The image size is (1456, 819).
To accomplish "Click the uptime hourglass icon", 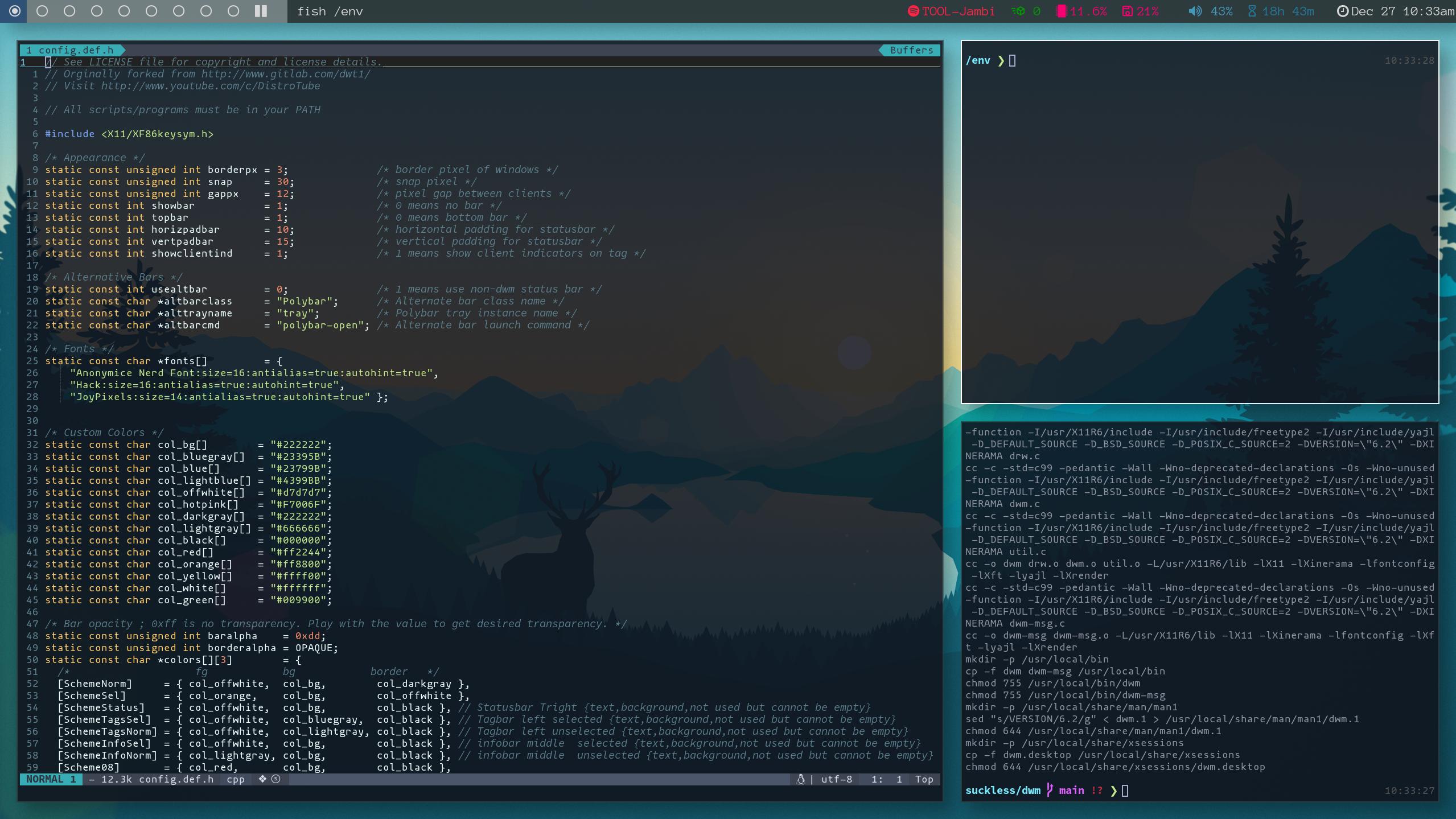I will coord(1252,11).
